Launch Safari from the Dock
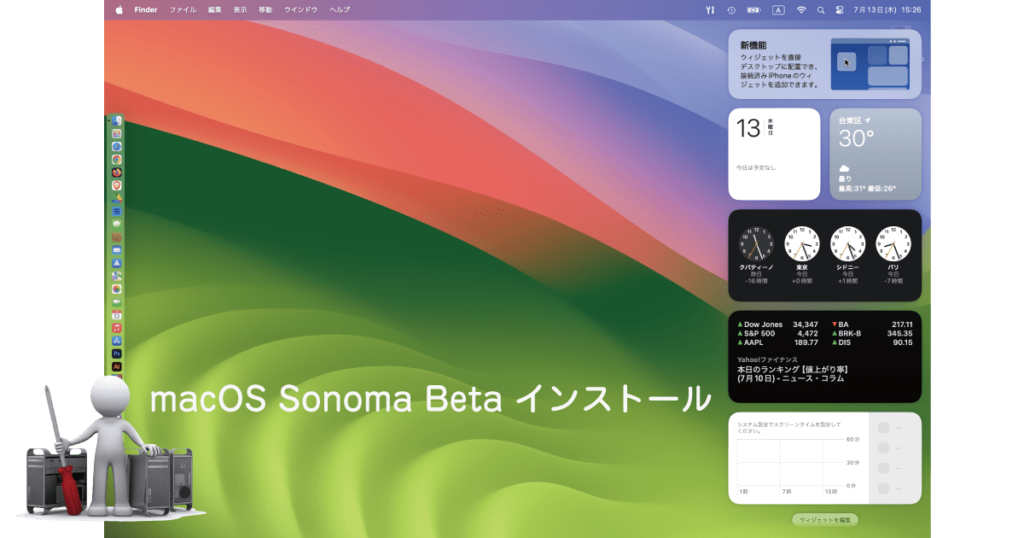This screenshot has width=1024, height=538. pyautogui.click(x=116, y=147)
